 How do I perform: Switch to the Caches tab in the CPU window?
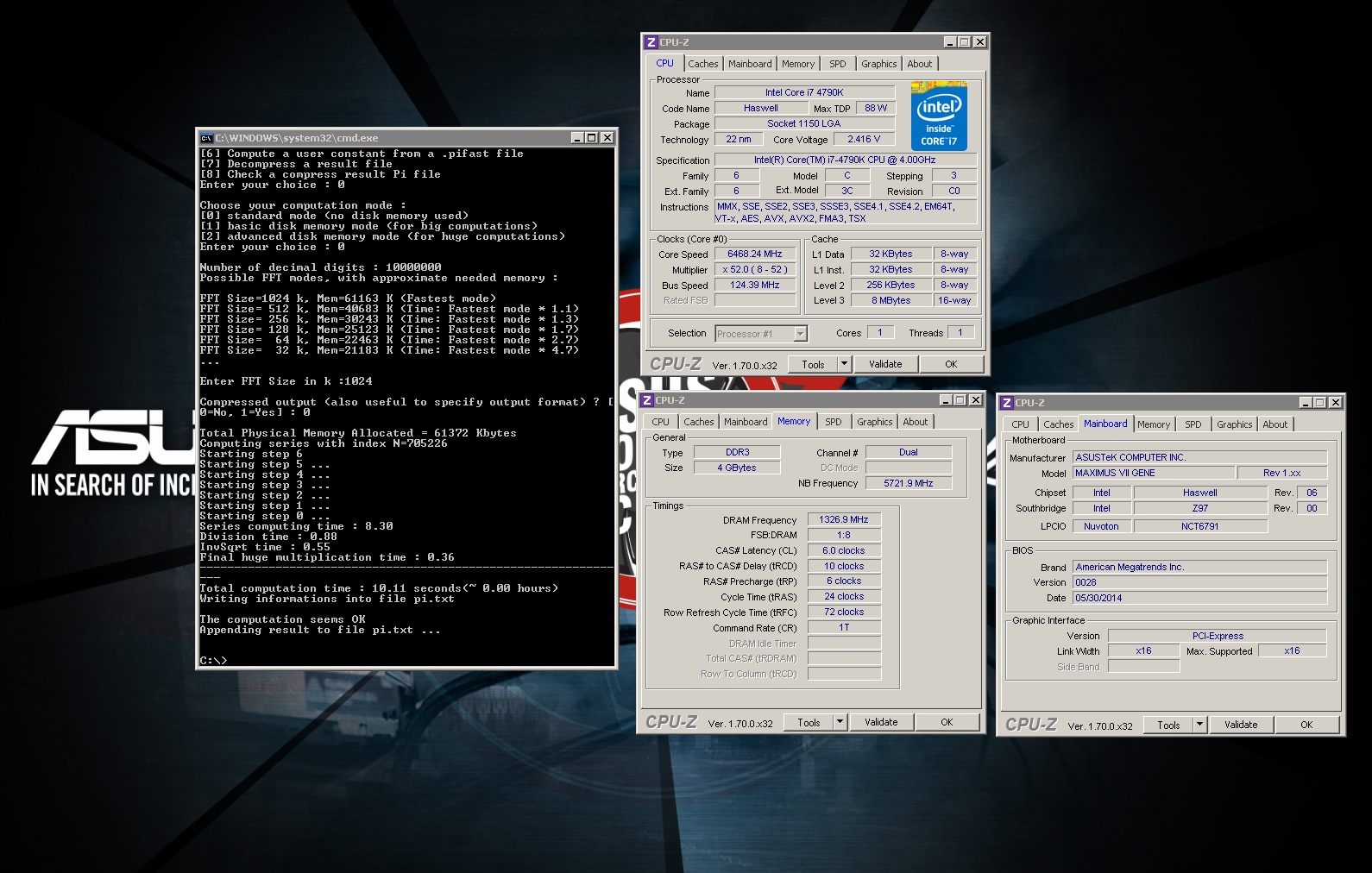point(702,64)
